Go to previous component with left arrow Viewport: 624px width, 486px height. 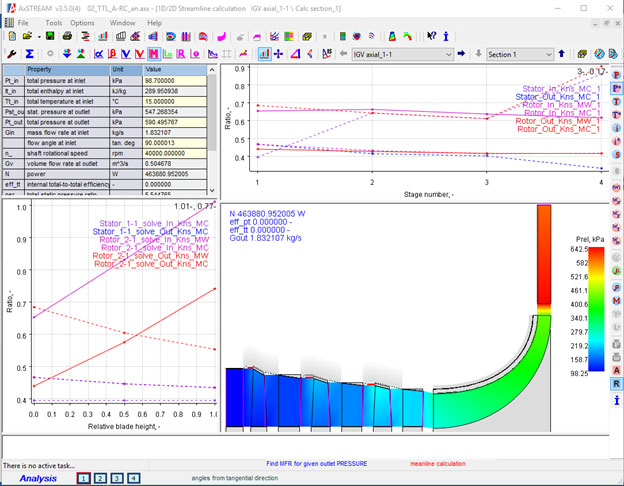coord(343,53)
